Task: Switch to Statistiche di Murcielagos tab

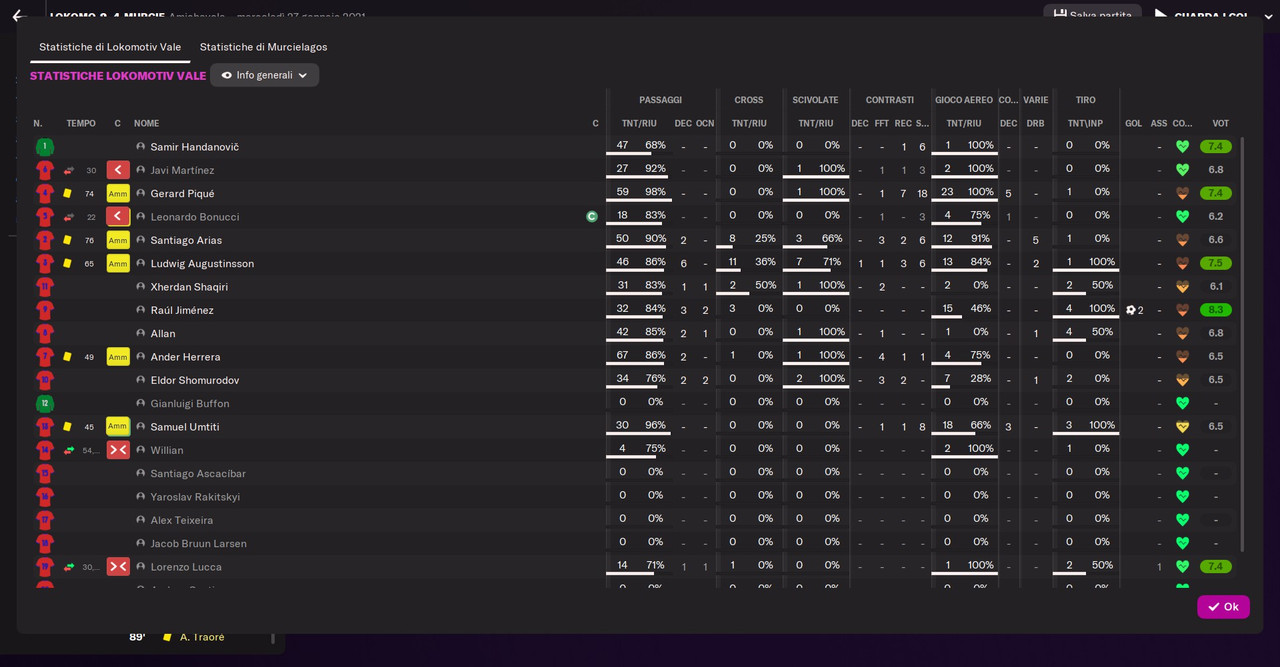Action: click(263, 47)
